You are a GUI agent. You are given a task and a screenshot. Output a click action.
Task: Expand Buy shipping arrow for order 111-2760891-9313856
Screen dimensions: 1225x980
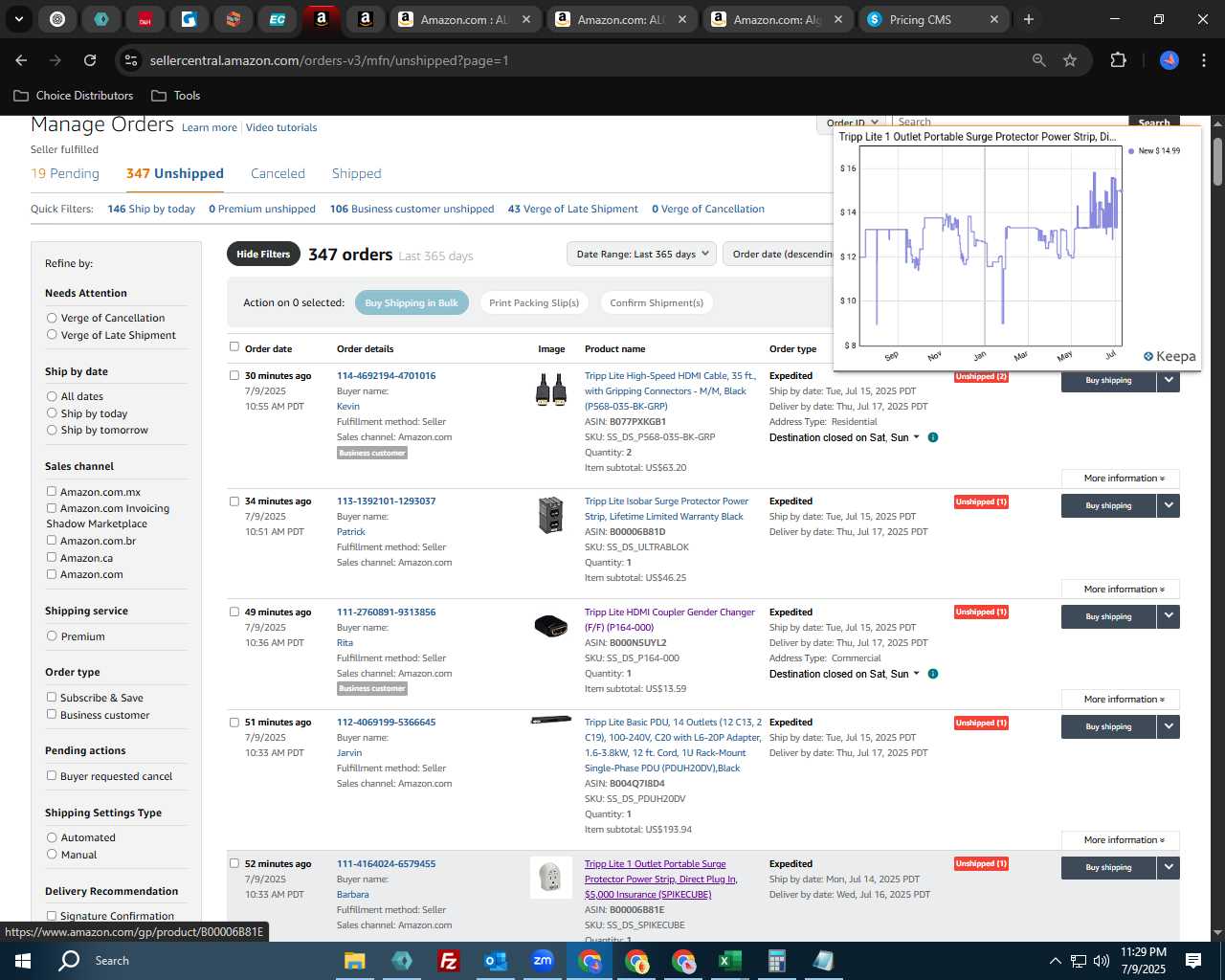coord(1169,616)
